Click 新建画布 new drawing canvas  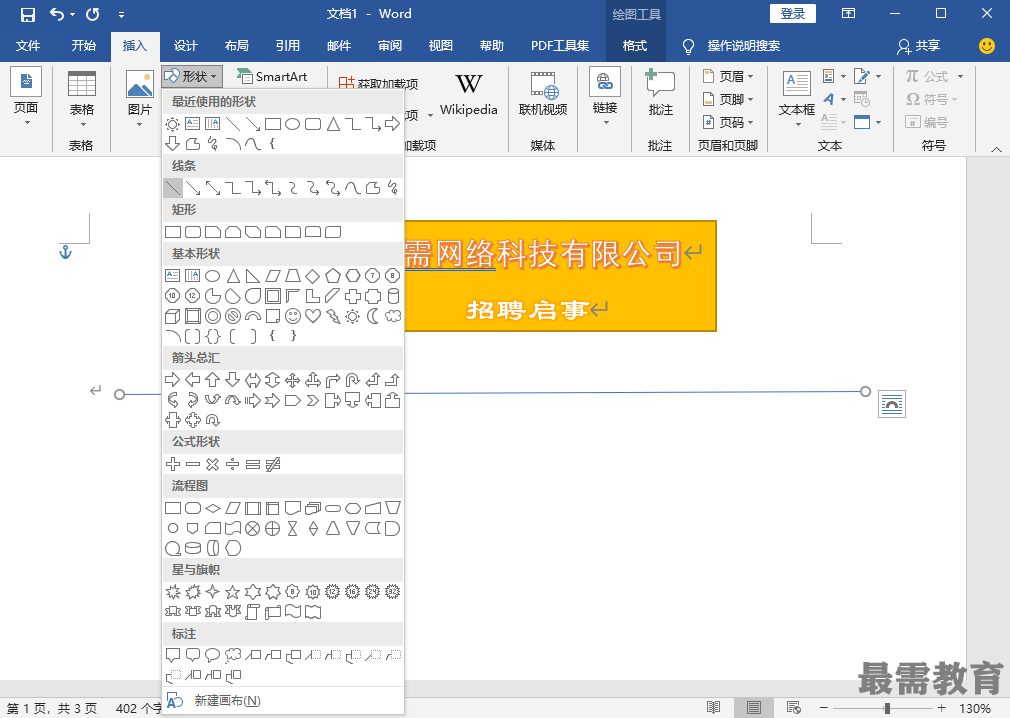[283, 701]
